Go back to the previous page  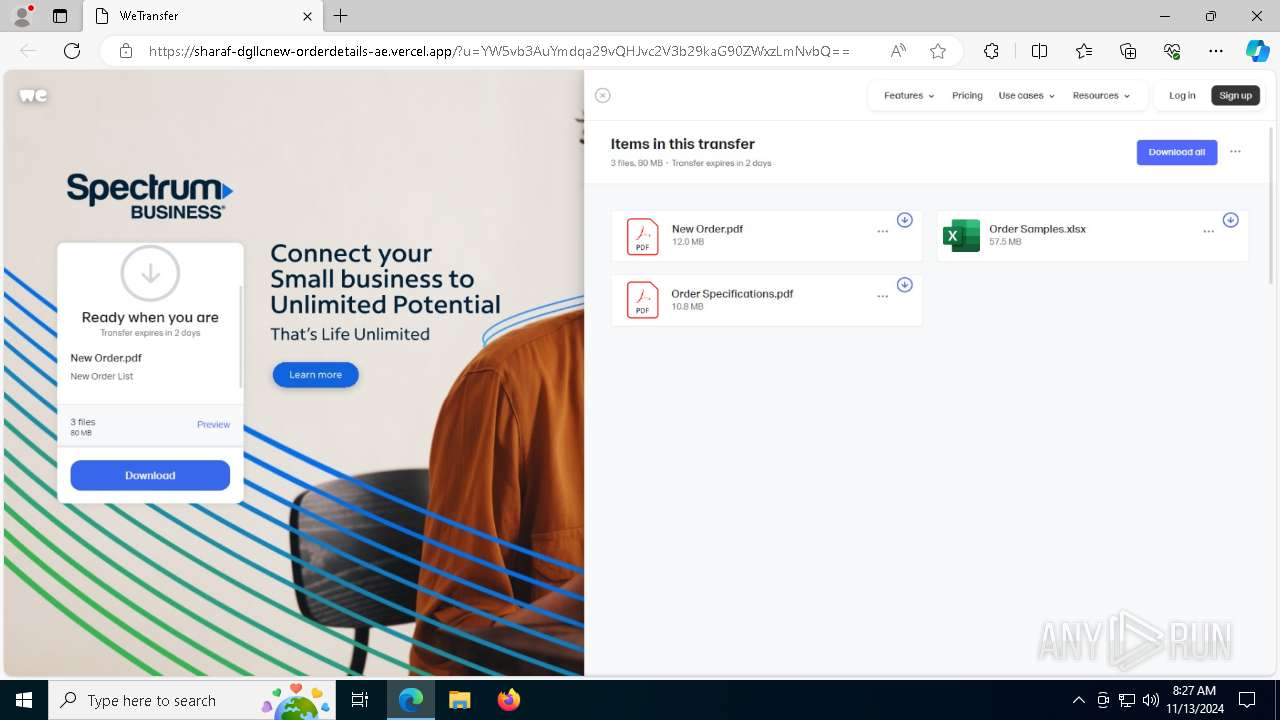click(x=28, y=51)
